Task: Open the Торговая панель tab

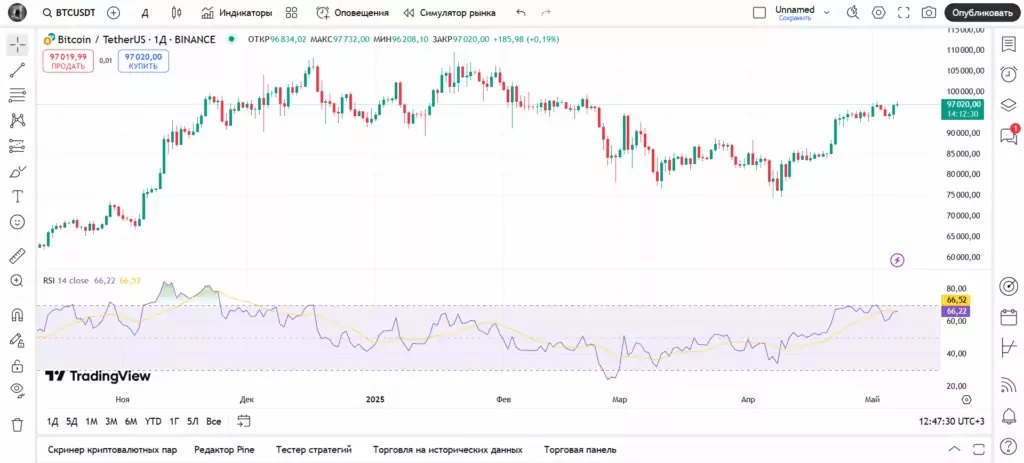Action: click(580, 449)
